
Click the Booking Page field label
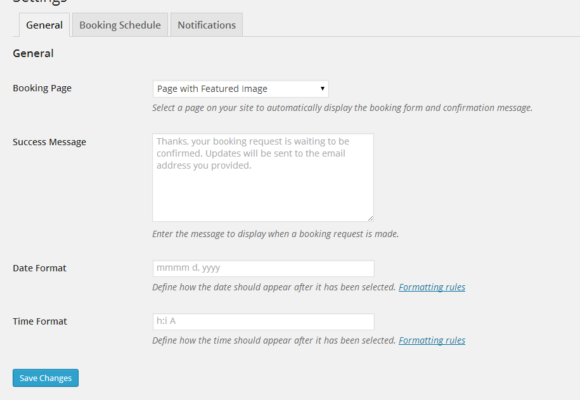point(42,88)
